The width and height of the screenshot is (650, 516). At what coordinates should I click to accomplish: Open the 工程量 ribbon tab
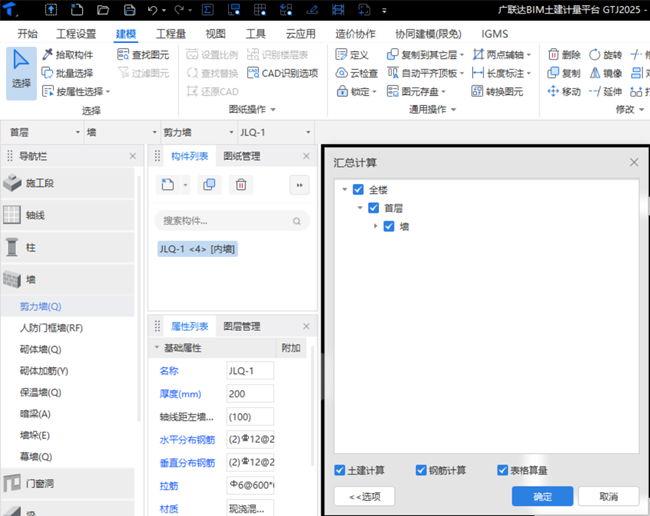point(170,33)
